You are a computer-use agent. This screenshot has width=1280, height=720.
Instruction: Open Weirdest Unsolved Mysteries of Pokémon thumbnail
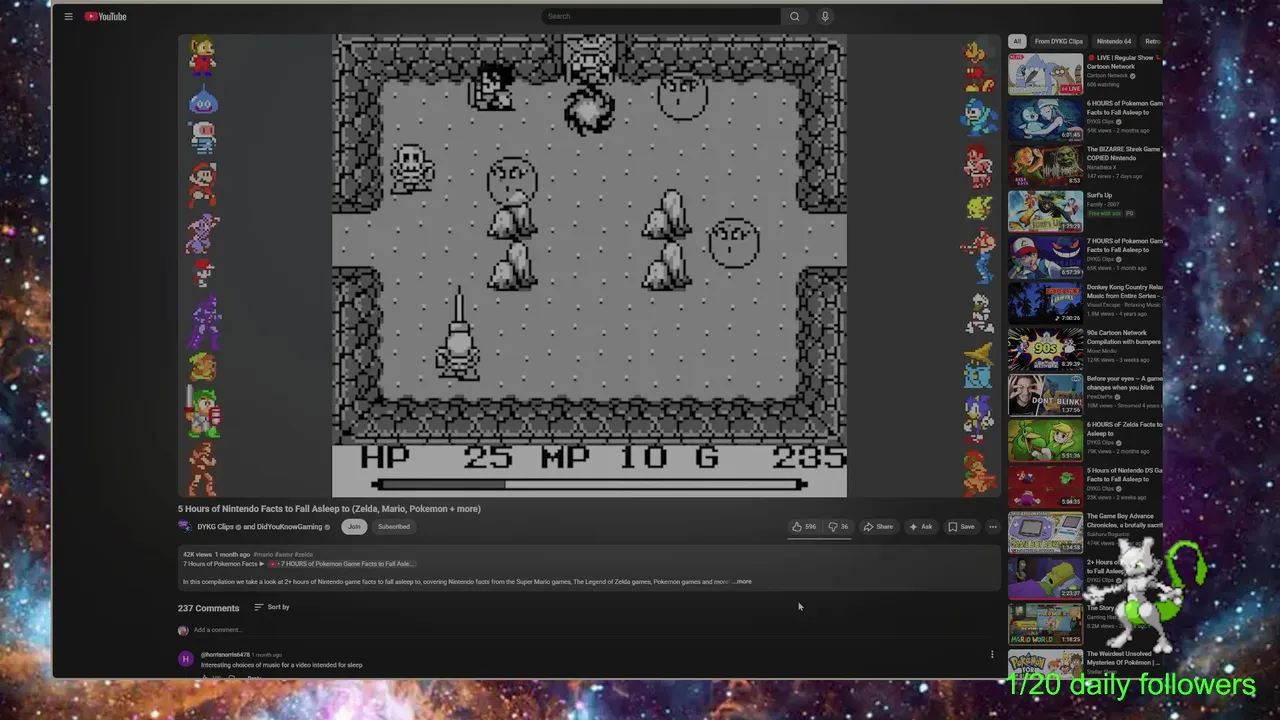pos(1045,665)
